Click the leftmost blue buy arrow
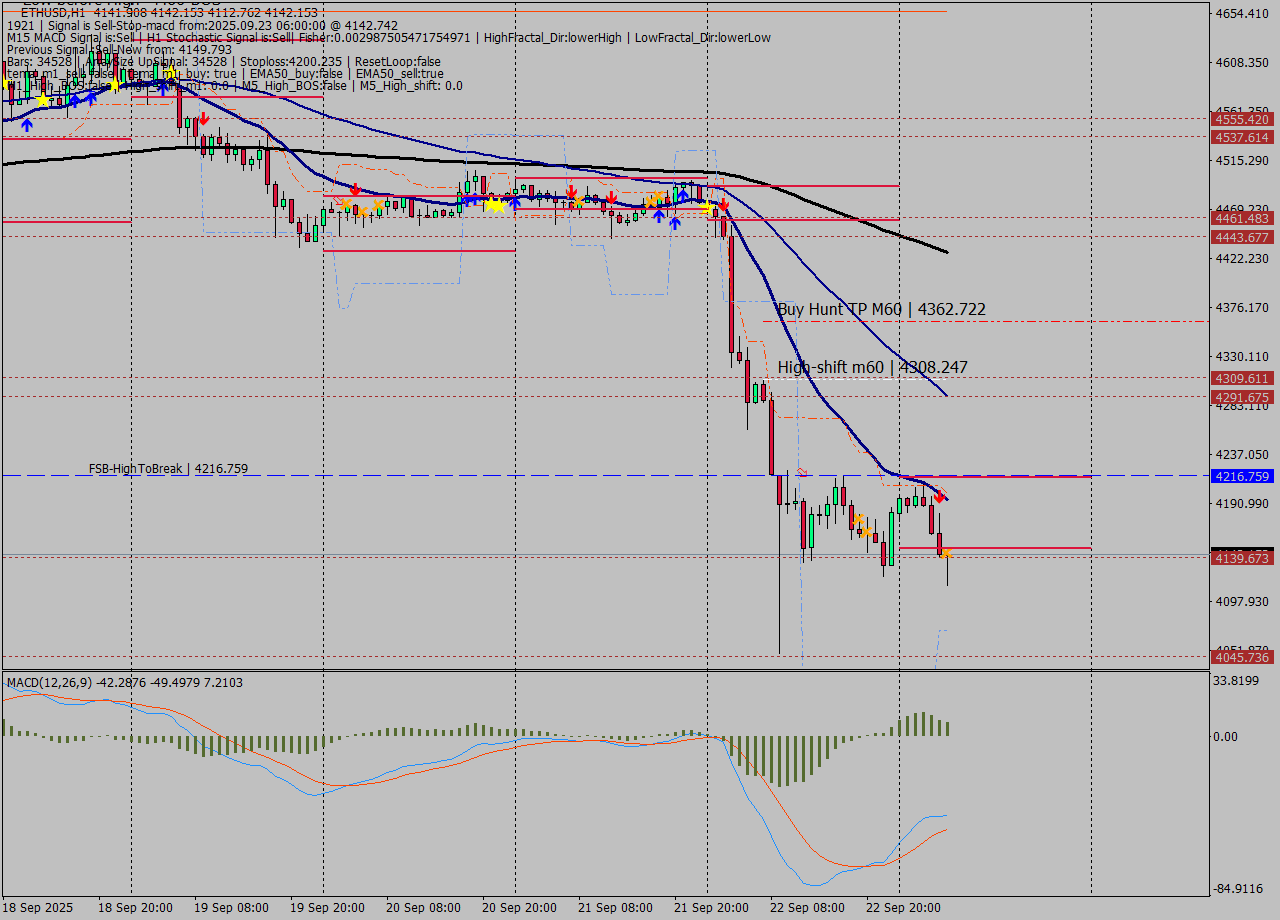Image resolution: width=1280 pixels, height=920 pixels. 26,125
